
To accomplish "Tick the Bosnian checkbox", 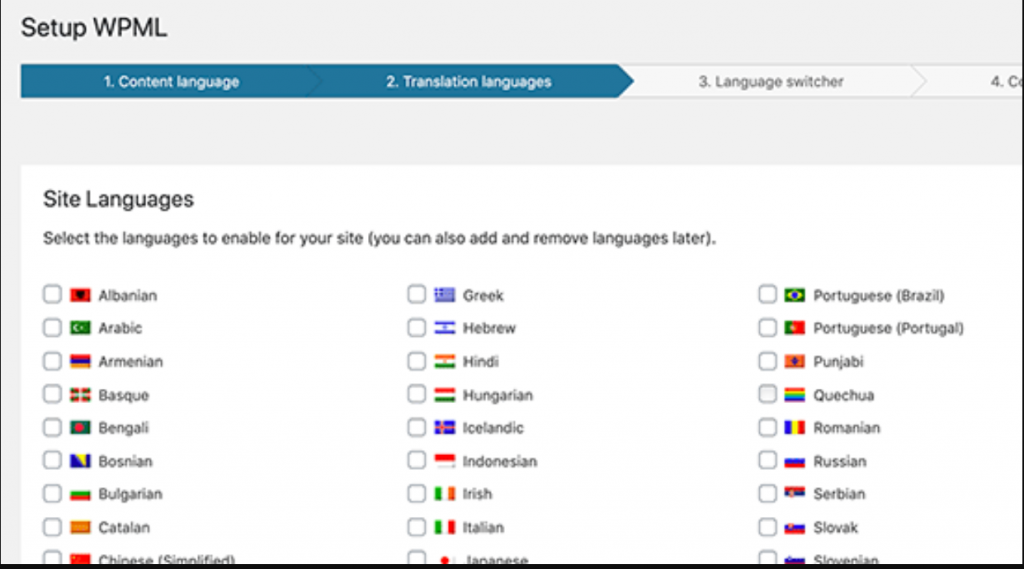I will coord(52,460).
